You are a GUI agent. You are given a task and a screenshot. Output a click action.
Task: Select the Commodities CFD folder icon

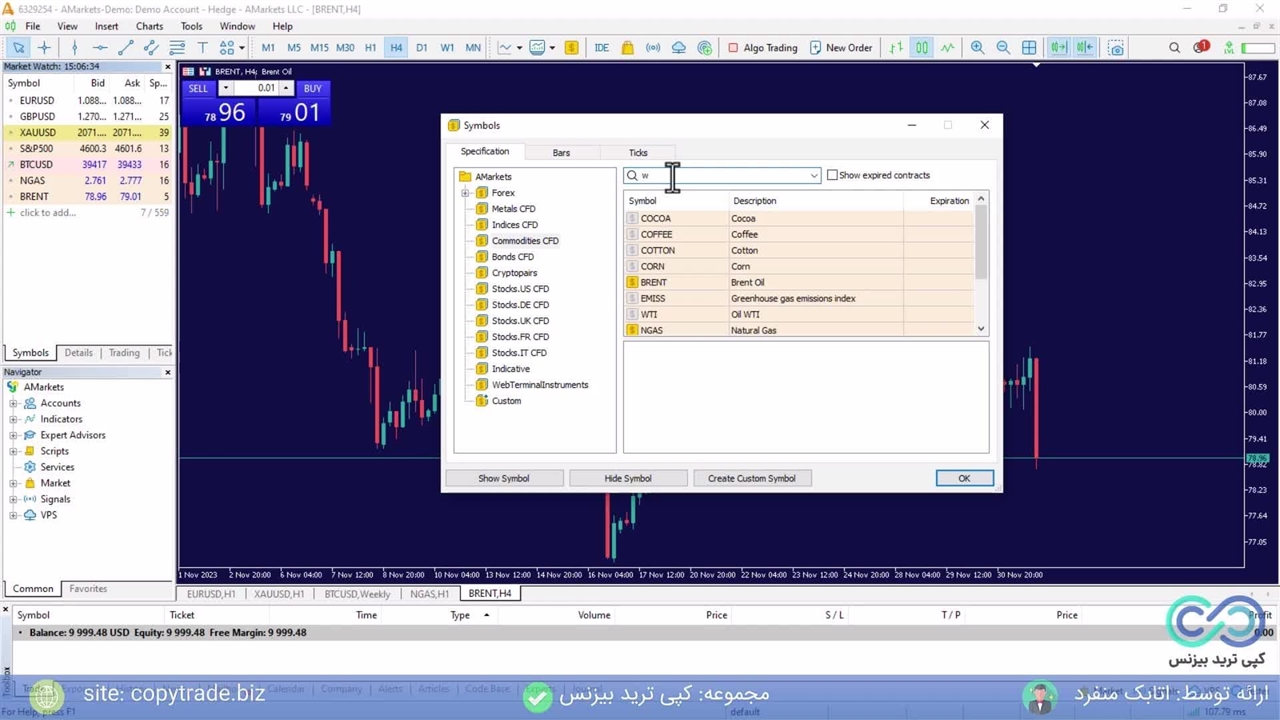pyautogui.click(x=482, y=241)
